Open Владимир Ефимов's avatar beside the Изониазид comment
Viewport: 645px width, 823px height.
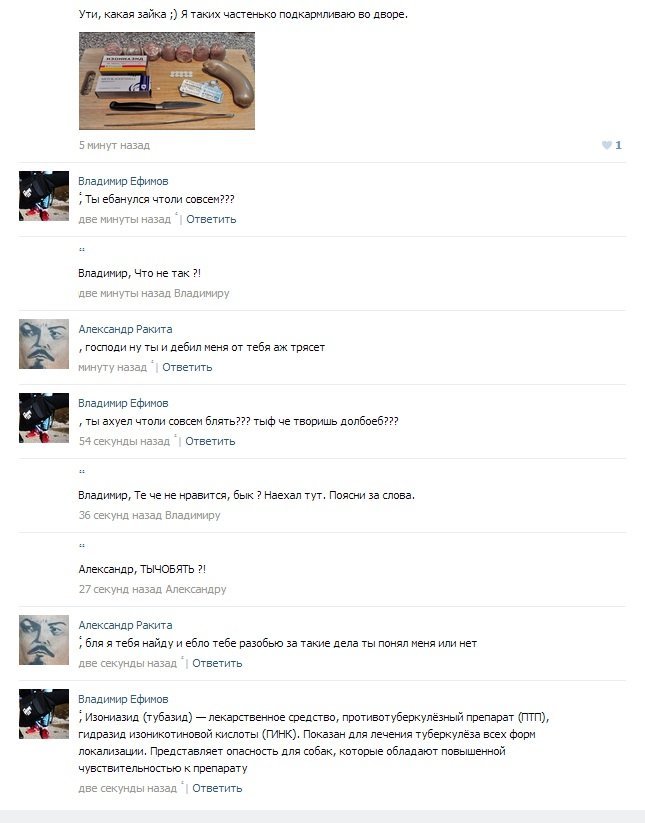[44, 714]
